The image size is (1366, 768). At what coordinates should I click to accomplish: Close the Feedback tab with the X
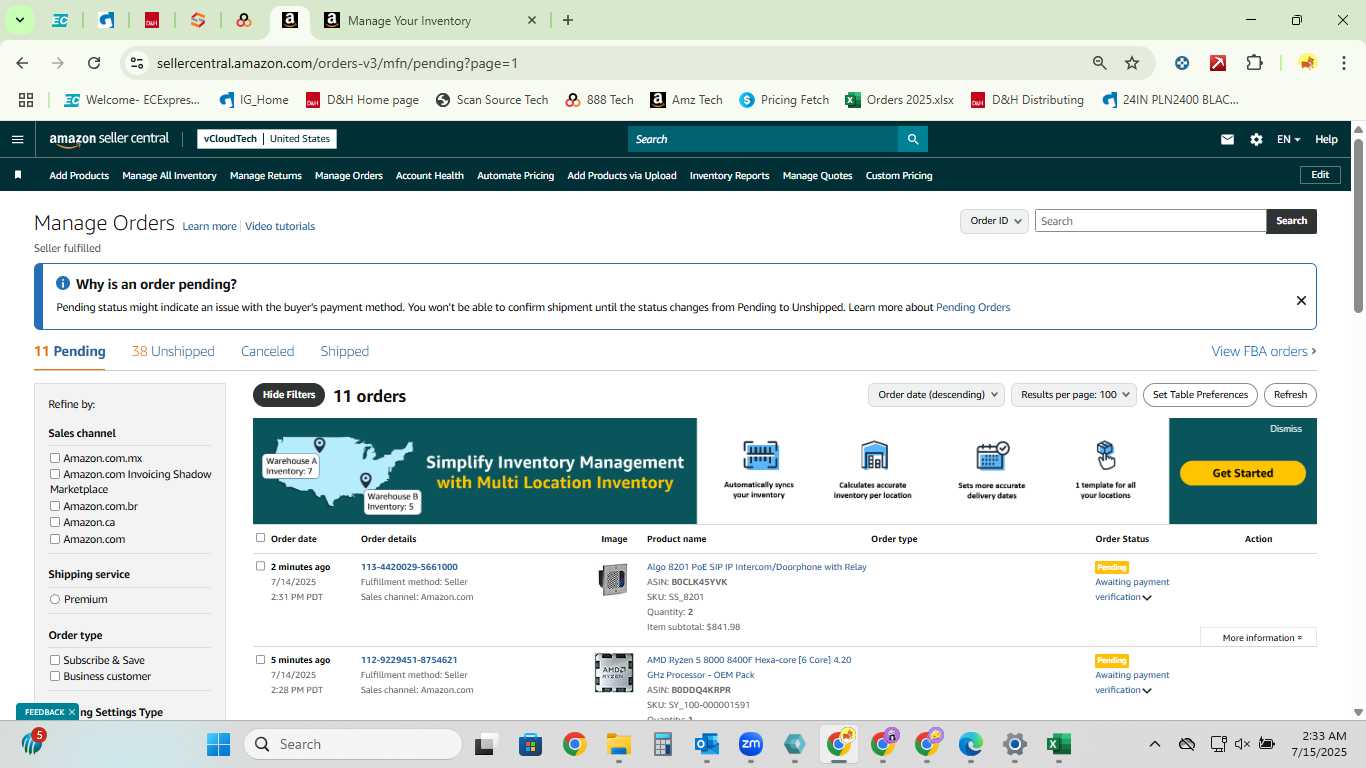pos(72,712)
